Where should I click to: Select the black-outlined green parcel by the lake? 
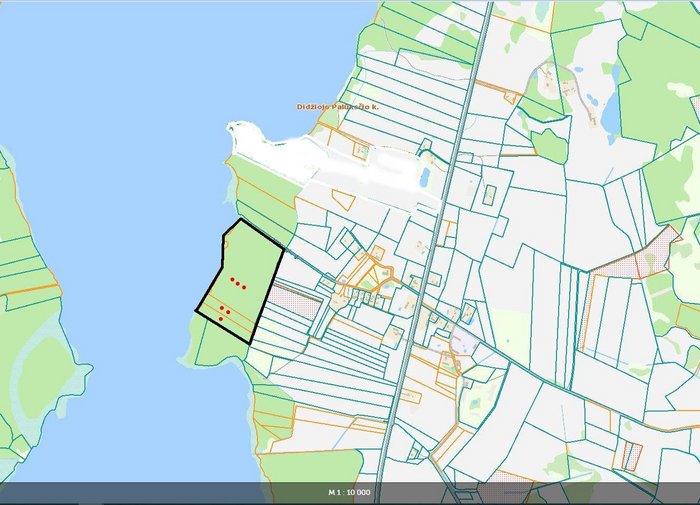241,281
